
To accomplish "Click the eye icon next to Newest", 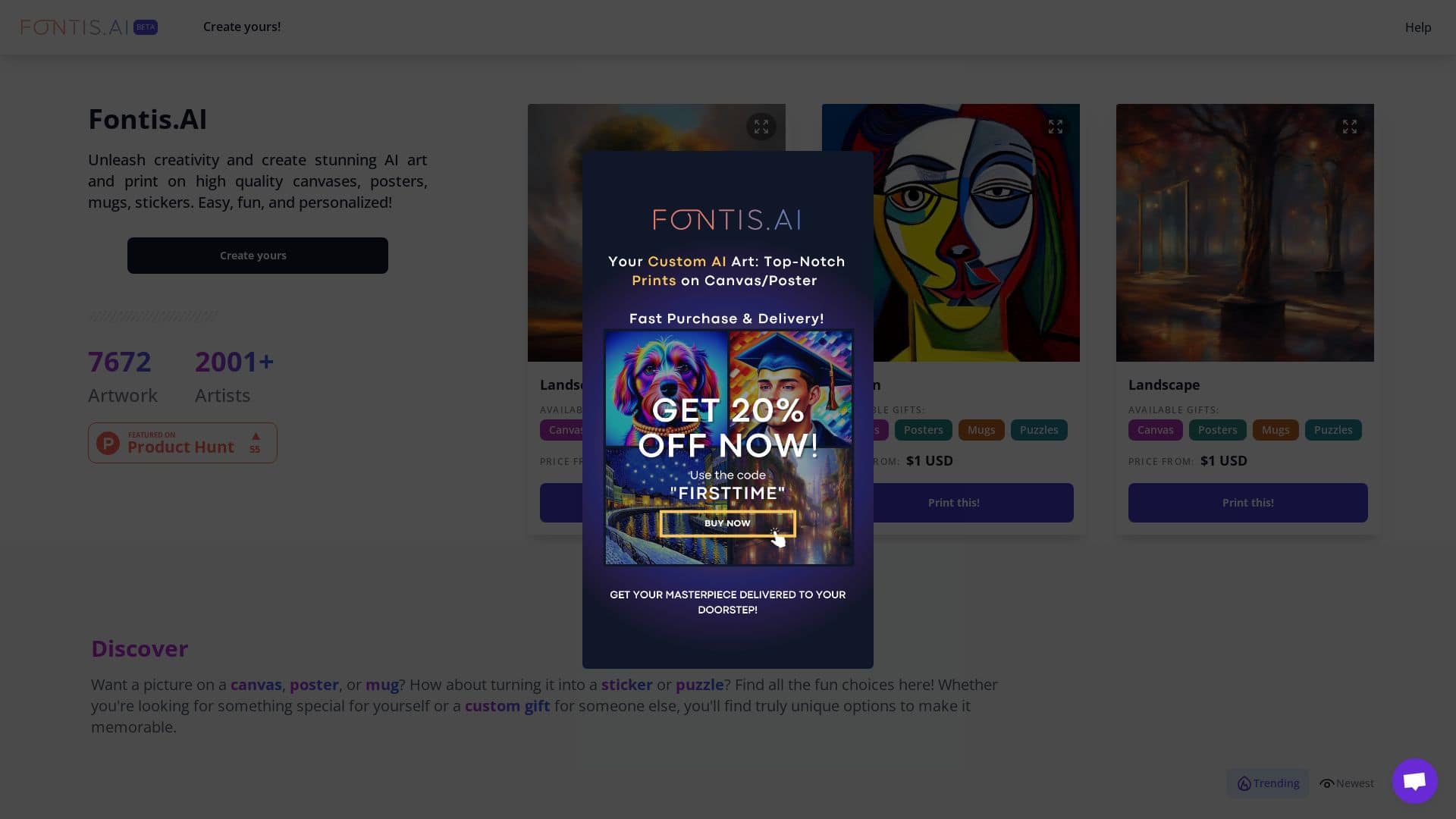I will [x=1326, y=783].
